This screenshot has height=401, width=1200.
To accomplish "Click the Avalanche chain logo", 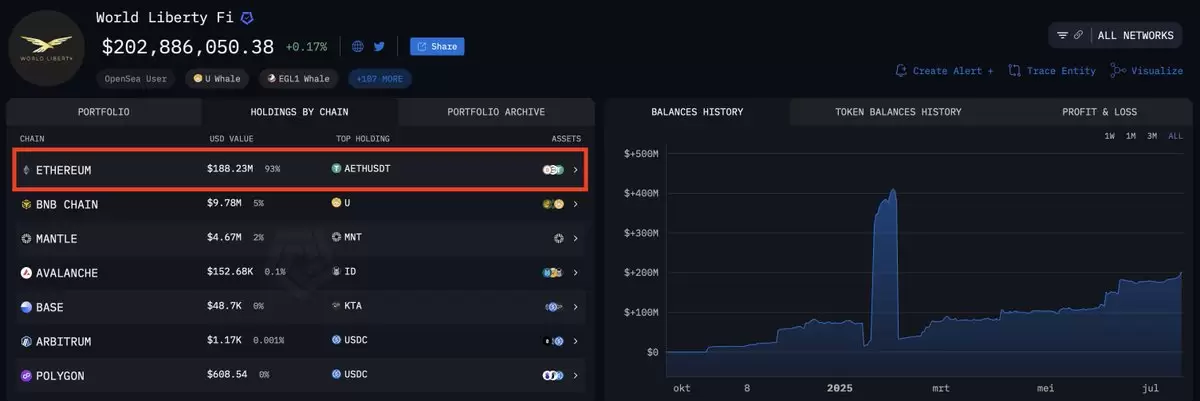I will pos(26,272).
